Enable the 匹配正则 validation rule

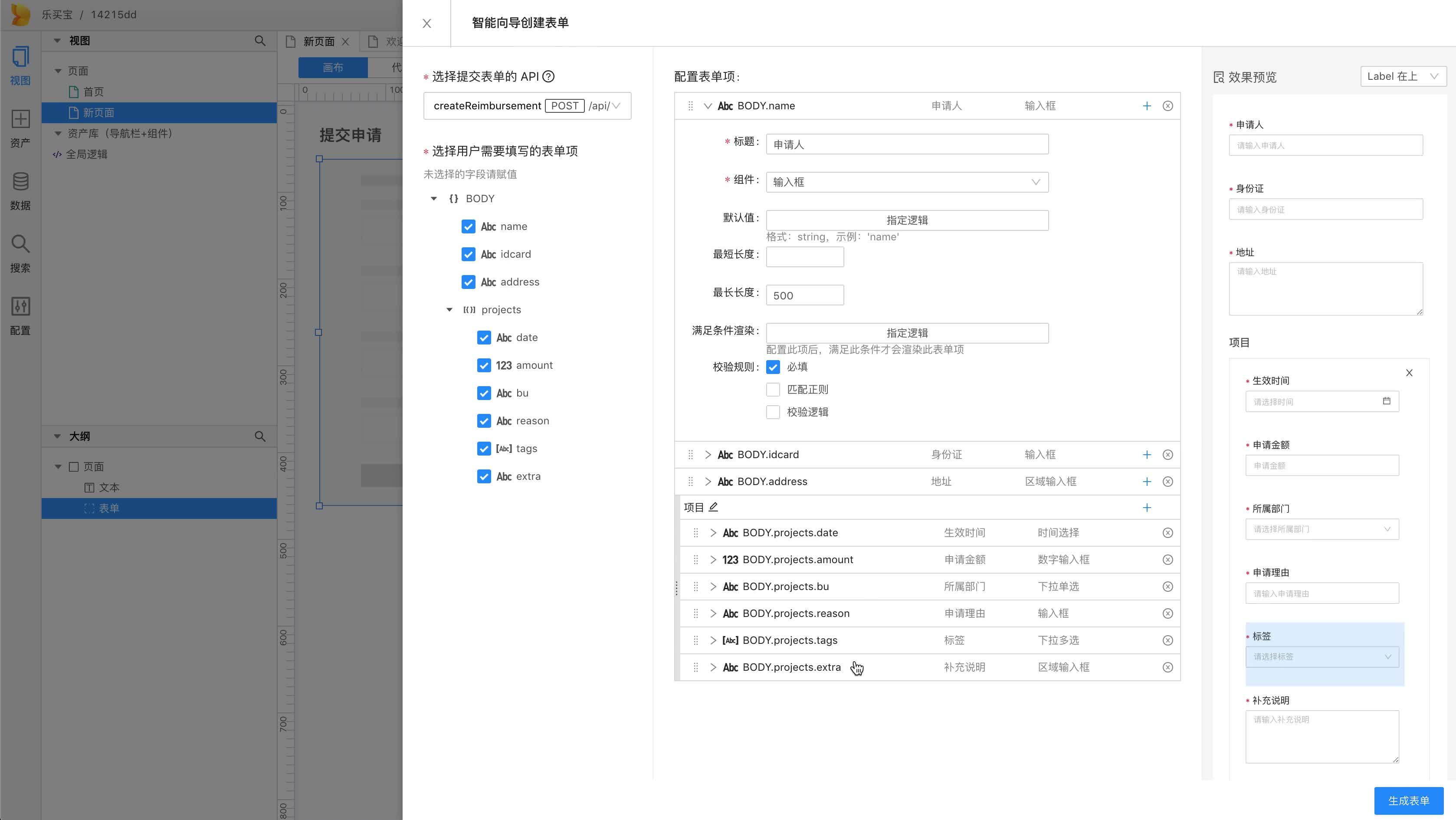[773, 390]
